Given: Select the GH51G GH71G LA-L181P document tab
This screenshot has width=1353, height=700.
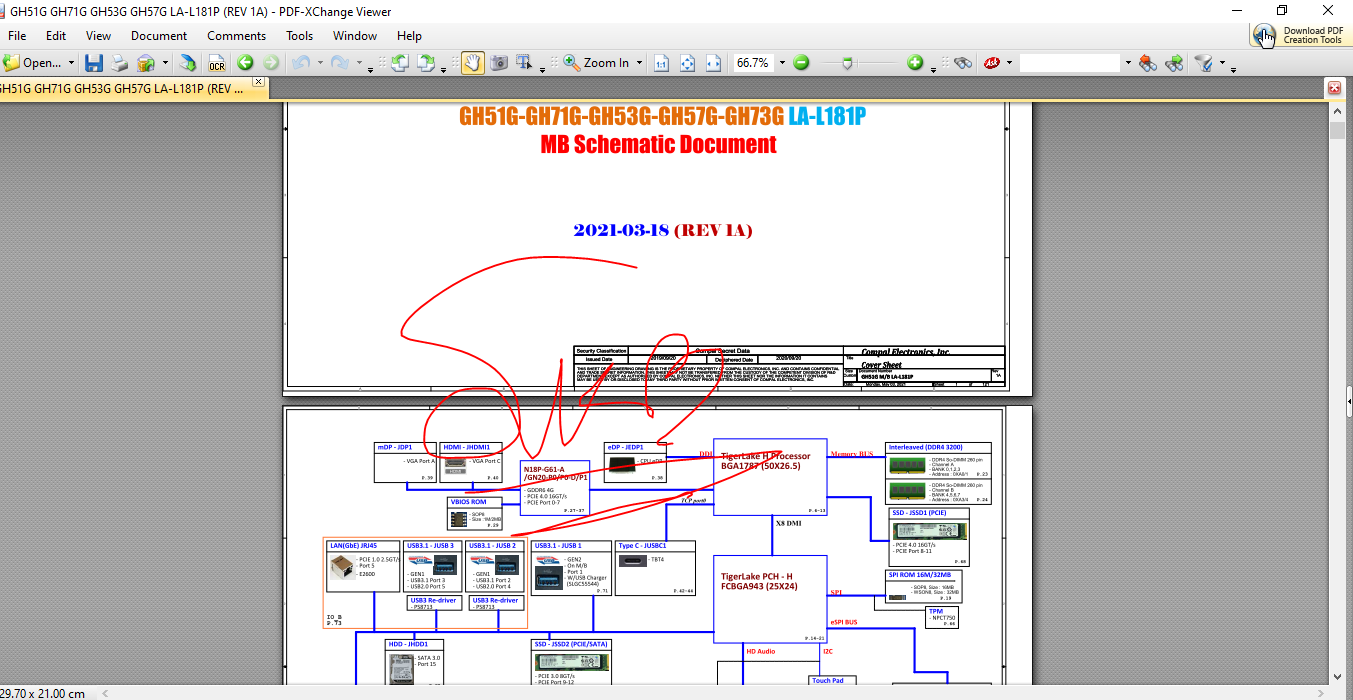Looking at the screenshot, I should [x=123, y=88].
